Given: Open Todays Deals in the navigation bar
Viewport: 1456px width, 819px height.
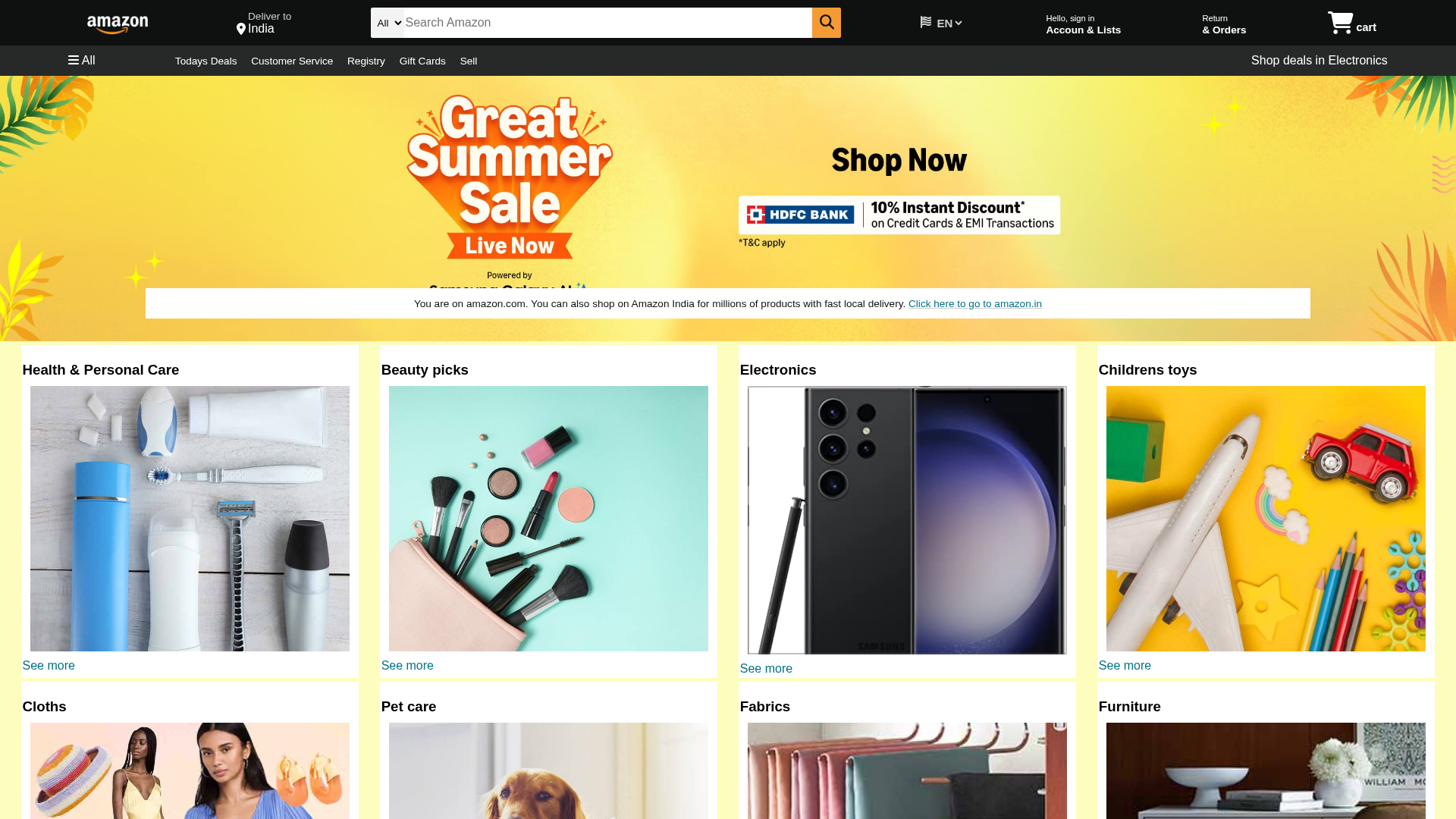Looking at the screenshot, I should [x=206, y=61].
